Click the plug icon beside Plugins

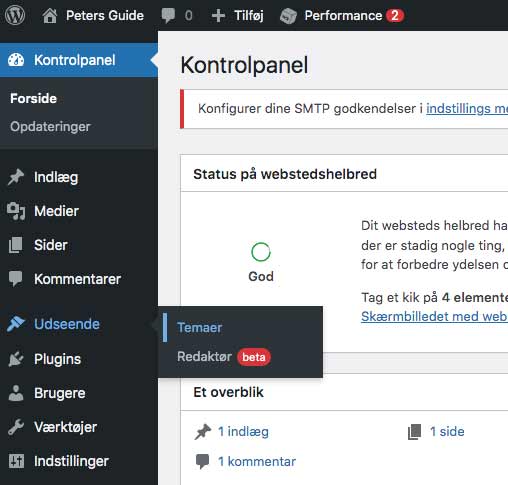point(16,359)
